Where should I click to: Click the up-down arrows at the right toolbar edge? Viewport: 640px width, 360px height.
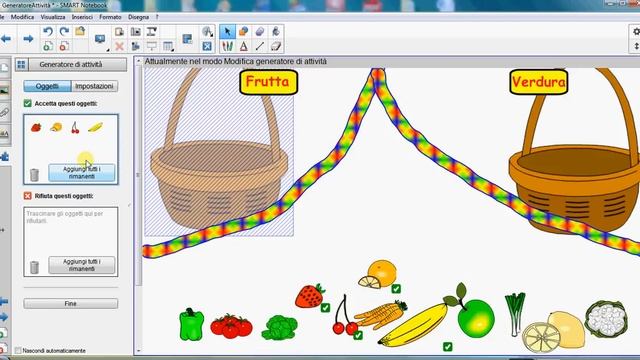pos(636,46)
